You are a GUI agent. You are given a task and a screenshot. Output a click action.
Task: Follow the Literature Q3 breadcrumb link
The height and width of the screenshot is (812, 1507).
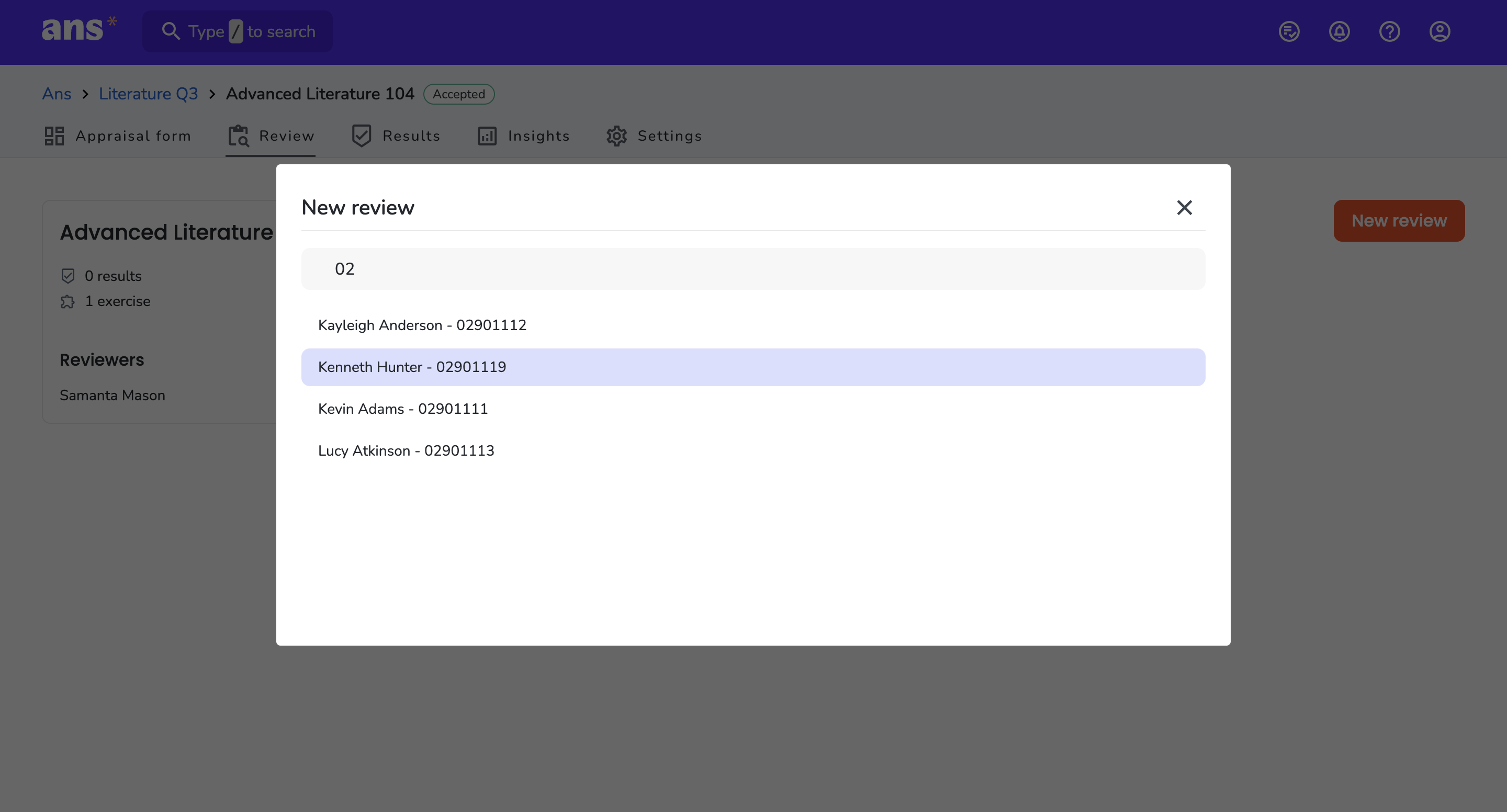[148, 94]
